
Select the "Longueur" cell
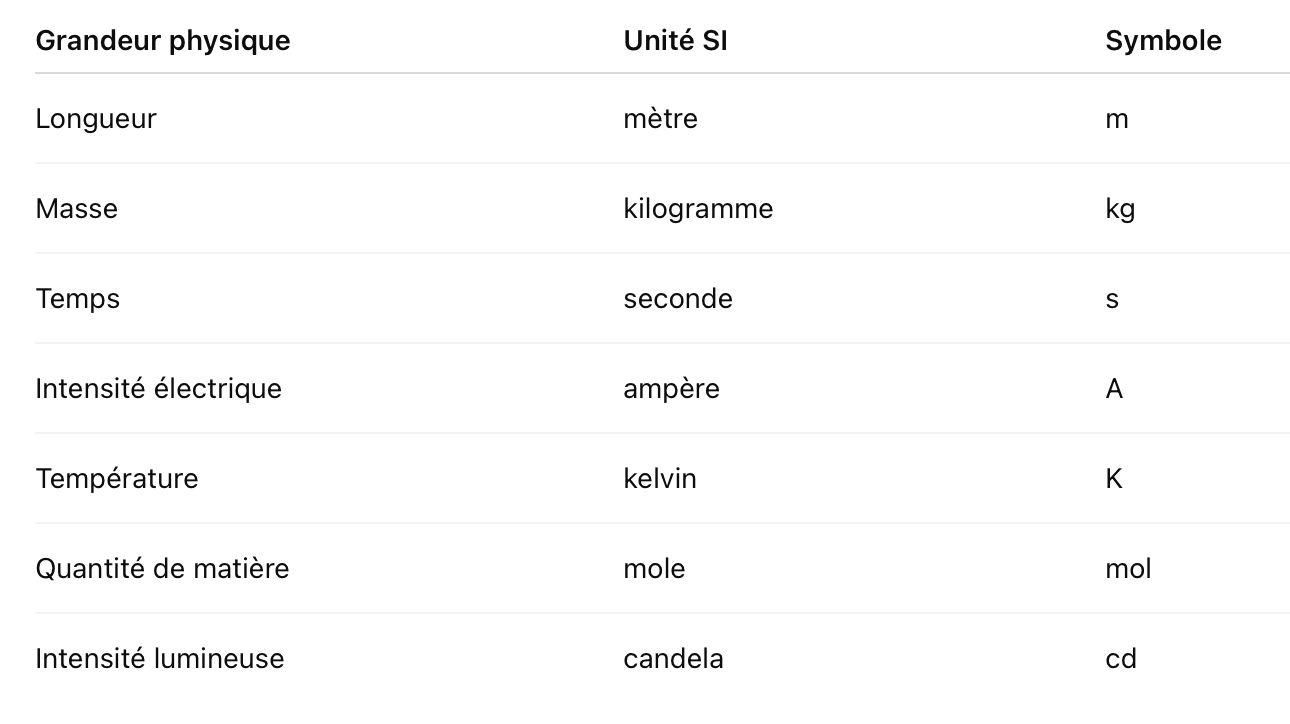(x=96, y=119)
